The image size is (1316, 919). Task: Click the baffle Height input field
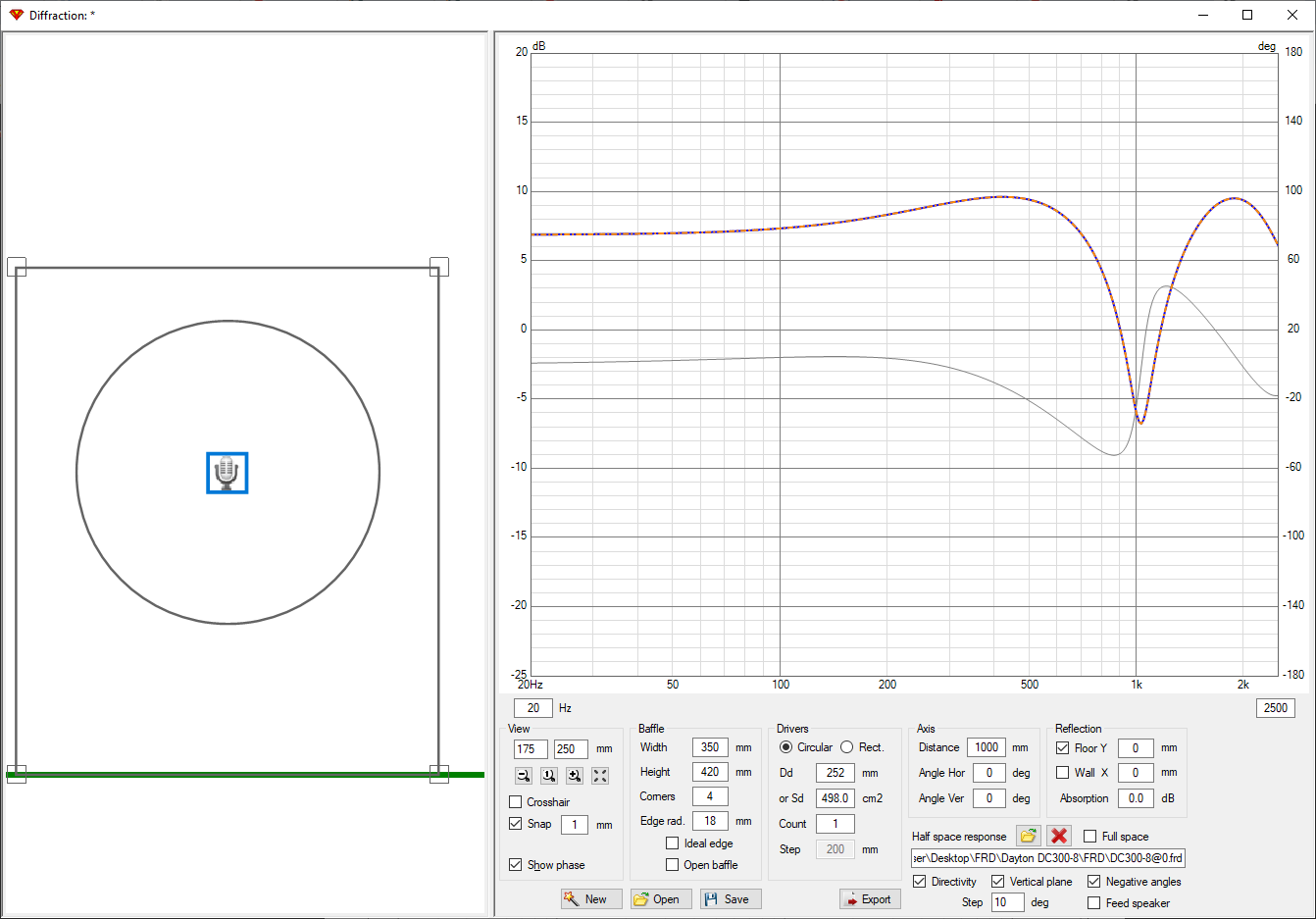coord(710,772)
